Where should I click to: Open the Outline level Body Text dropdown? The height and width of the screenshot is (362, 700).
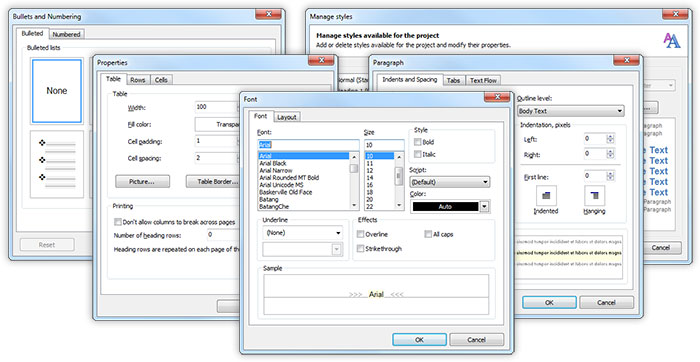pos(571,111)
